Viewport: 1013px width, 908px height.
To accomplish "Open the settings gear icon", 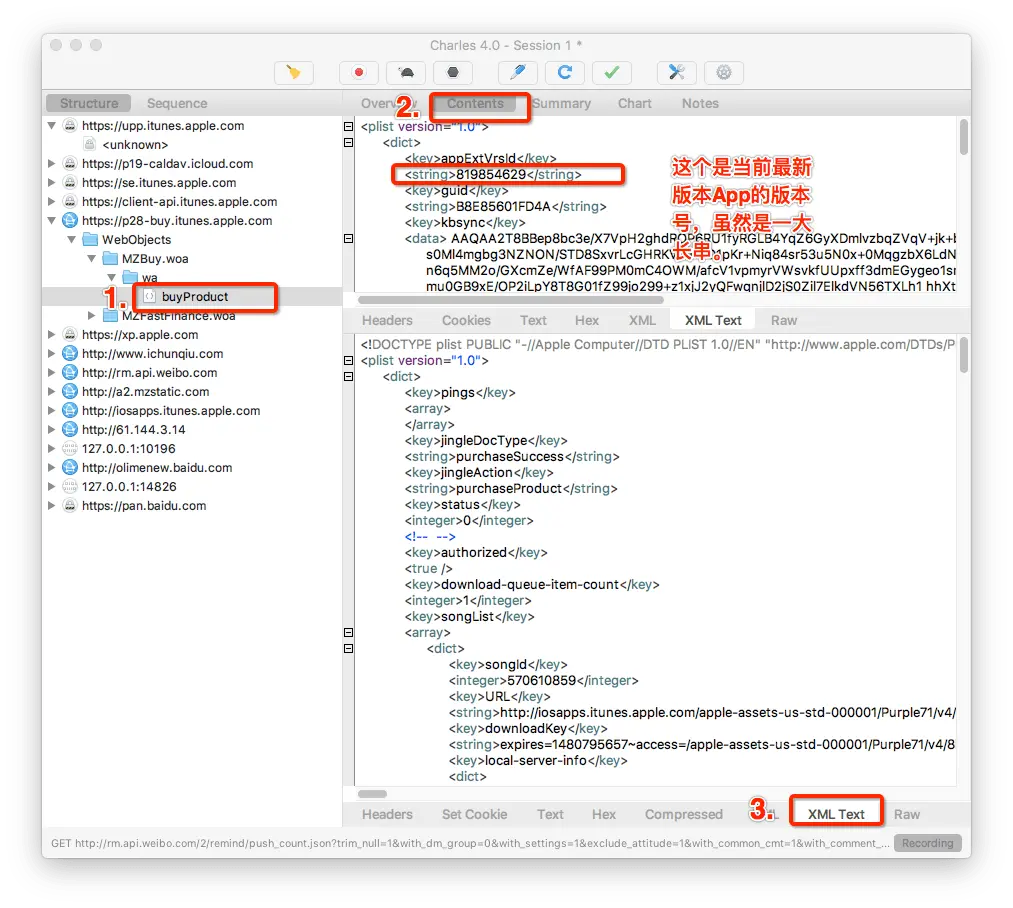I will coord(724,72).
